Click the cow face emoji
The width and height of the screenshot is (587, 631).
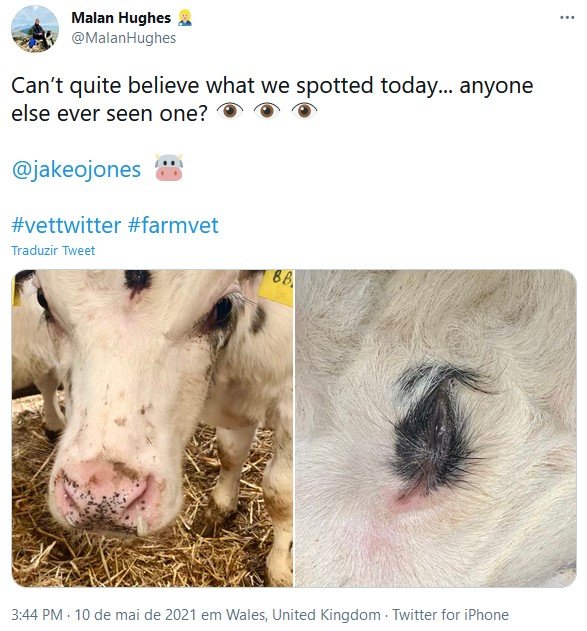(x=169, y=167)
